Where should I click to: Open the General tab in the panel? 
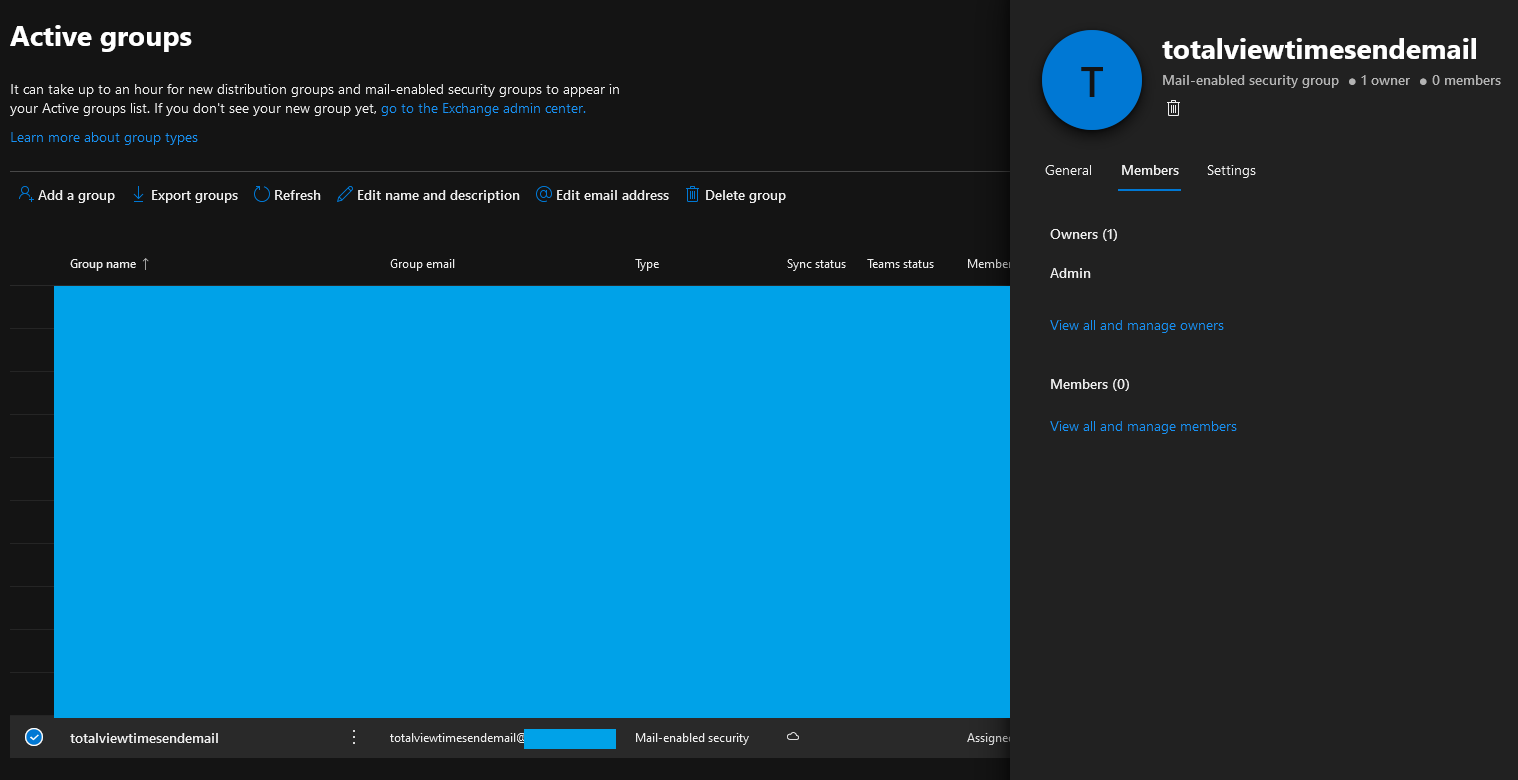1068,170
